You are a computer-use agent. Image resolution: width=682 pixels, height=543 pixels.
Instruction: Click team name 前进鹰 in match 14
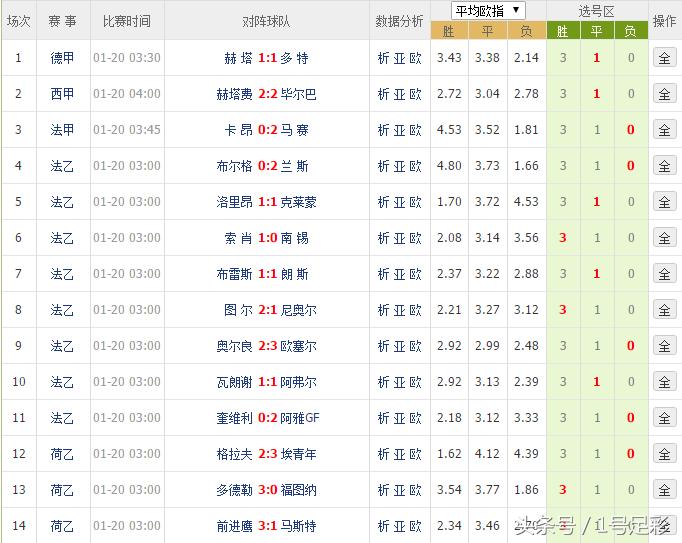[234, 526]
